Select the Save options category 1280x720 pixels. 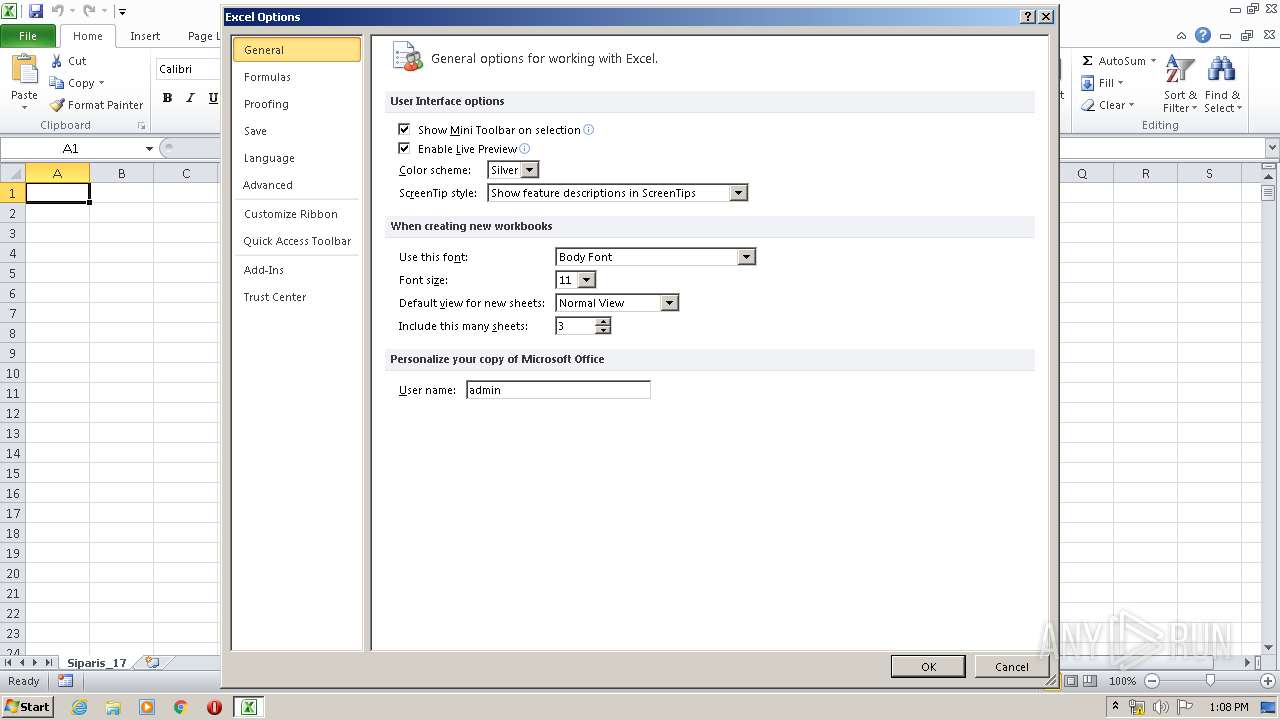pyautogui.click(x=296, y=131)
